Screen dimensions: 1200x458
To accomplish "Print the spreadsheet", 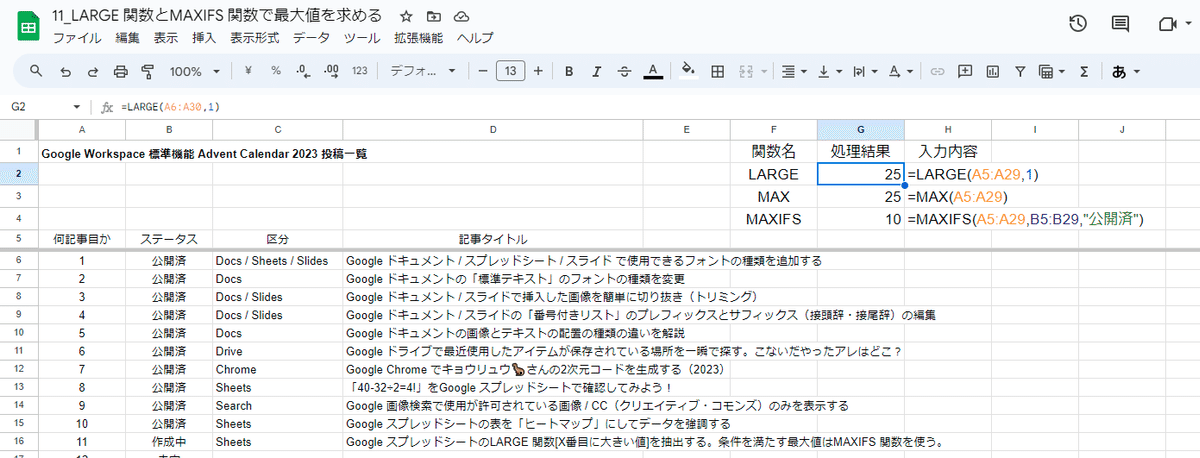I will 121,71.
